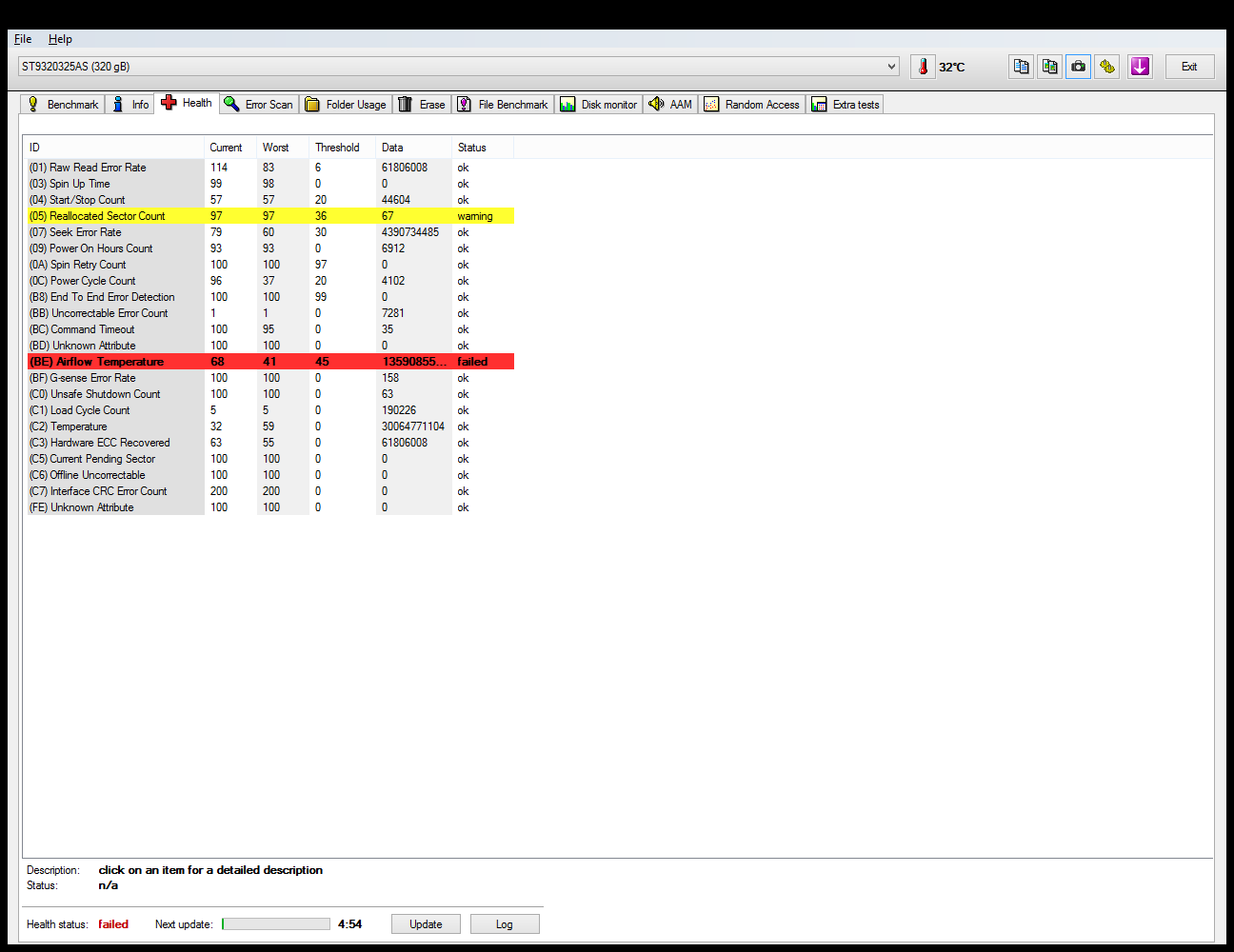Viewport: 1234px width, 952px height.
Task: Click the Update button
Action: click(426, 924)
